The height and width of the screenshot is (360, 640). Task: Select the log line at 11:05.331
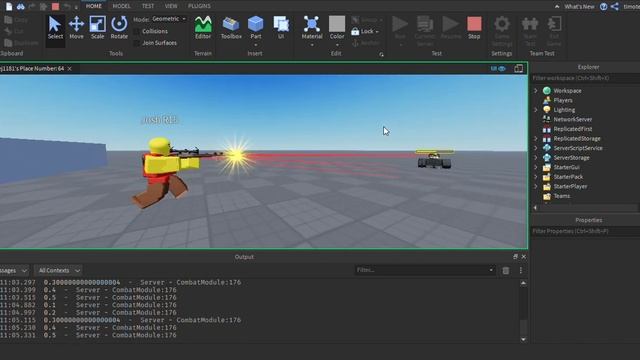[88, 336]
